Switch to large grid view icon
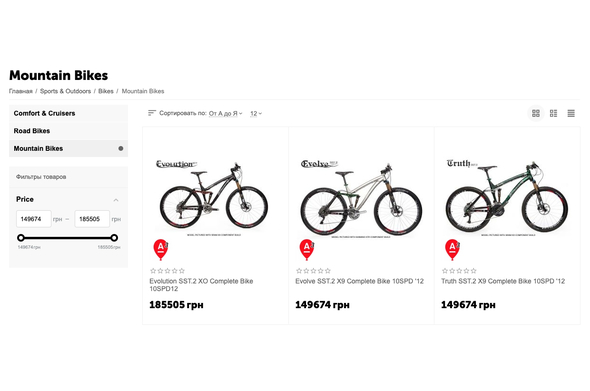This screenshot has height=391, width=590. click(x=536, y=113)
